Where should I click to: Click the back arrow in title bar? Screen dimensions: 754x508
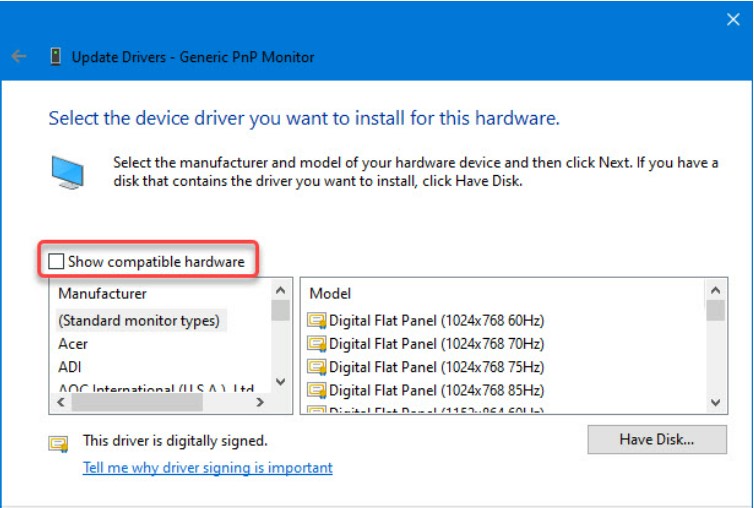19,57
